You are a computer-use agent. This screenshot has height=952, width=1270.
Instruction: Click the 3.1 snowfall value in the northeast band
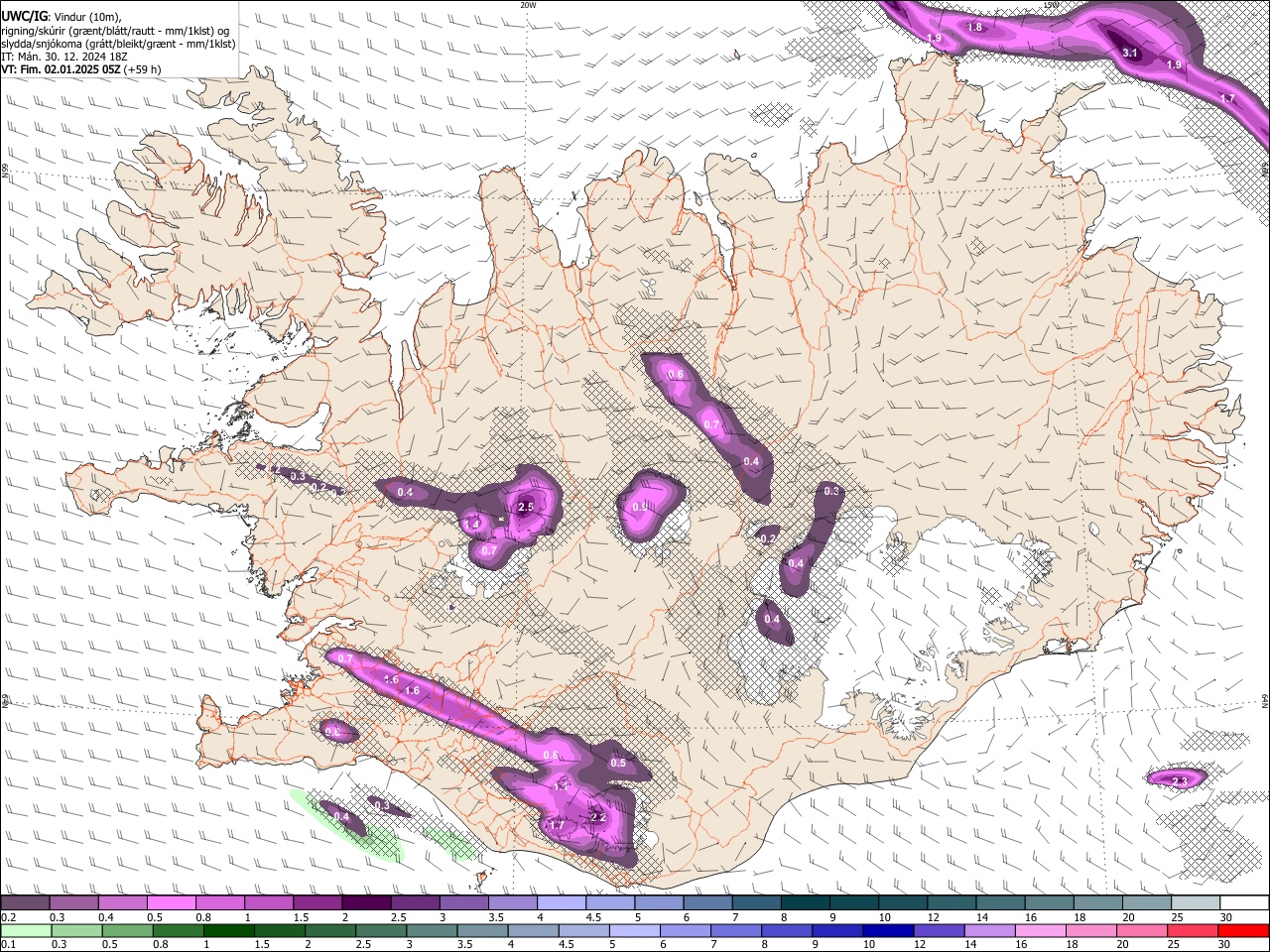click(1130, 53)
